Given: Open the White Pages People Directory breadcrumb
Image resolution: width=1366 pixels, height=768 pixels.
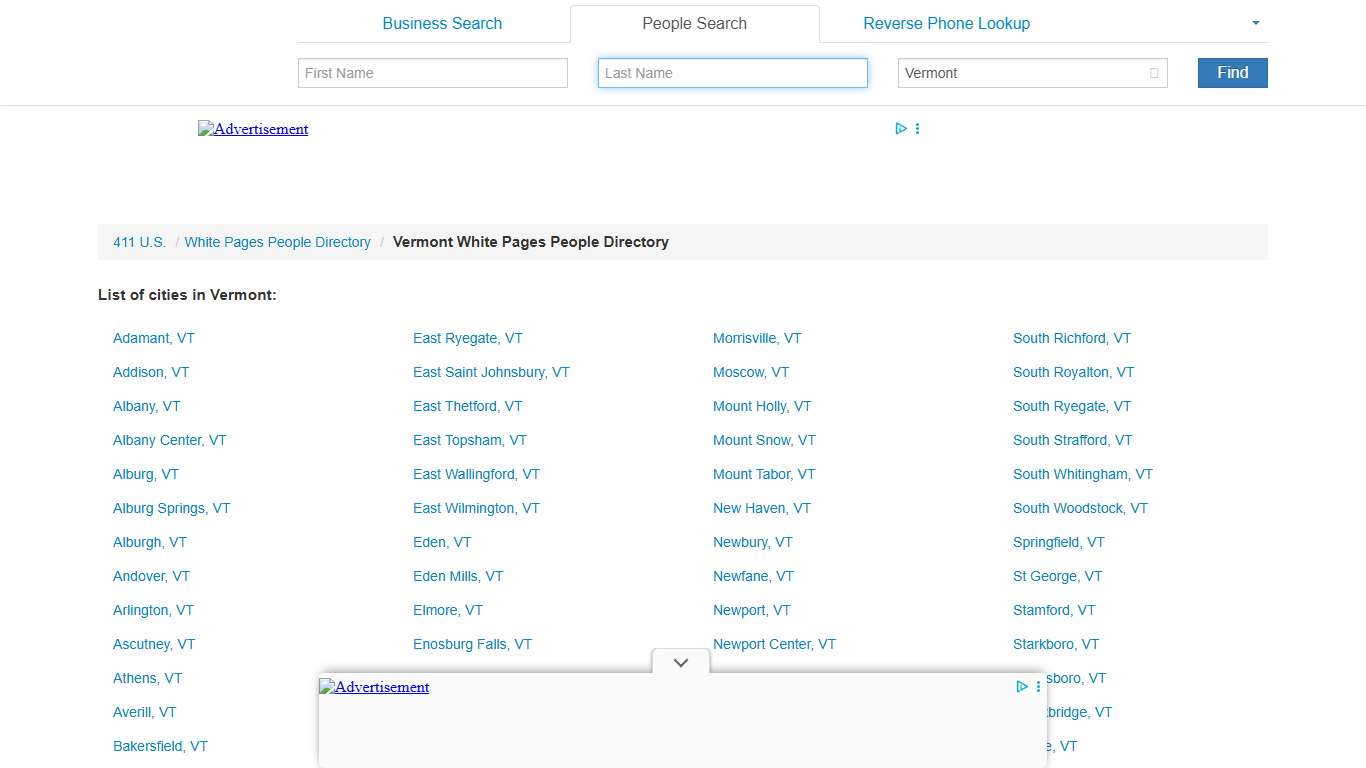Looking at the screenshot, I should (278, 242).
